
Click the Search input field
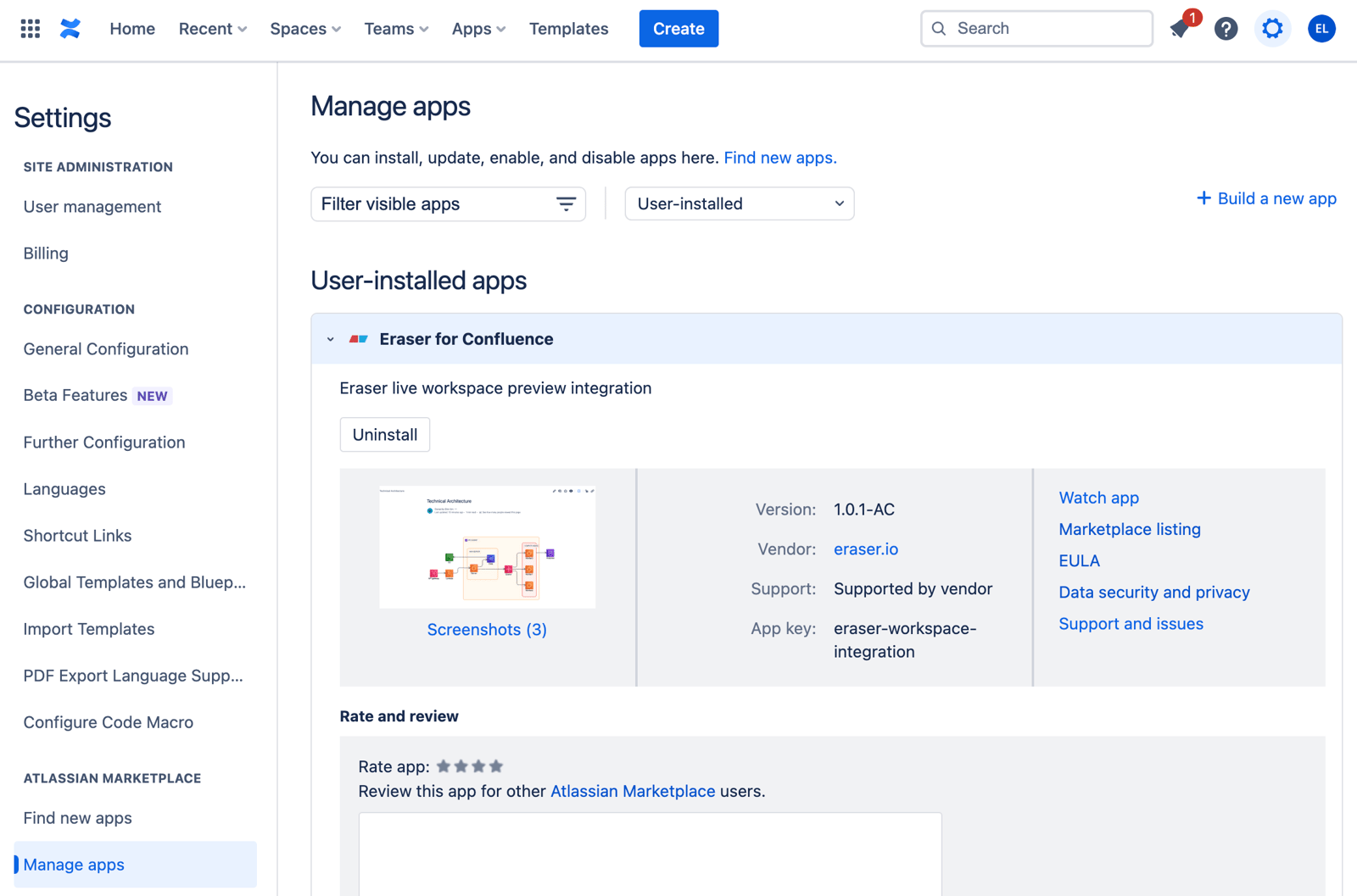click(1036, 29)
